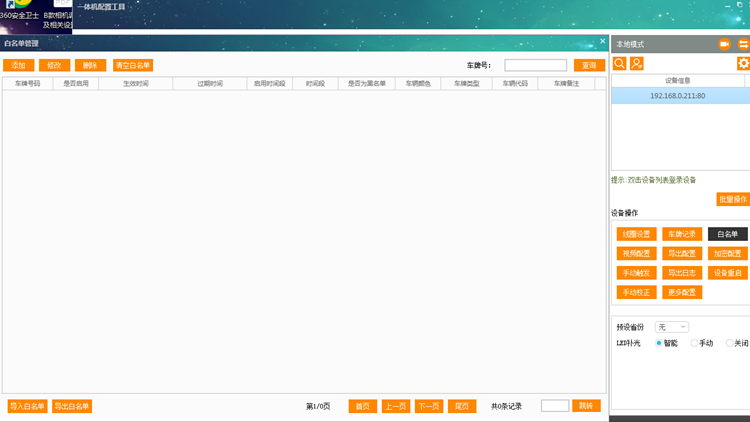The height and width of the screenshot is (422, 750).
Task: Click the 车牌备注 column header
Action: tap(566, 83)
